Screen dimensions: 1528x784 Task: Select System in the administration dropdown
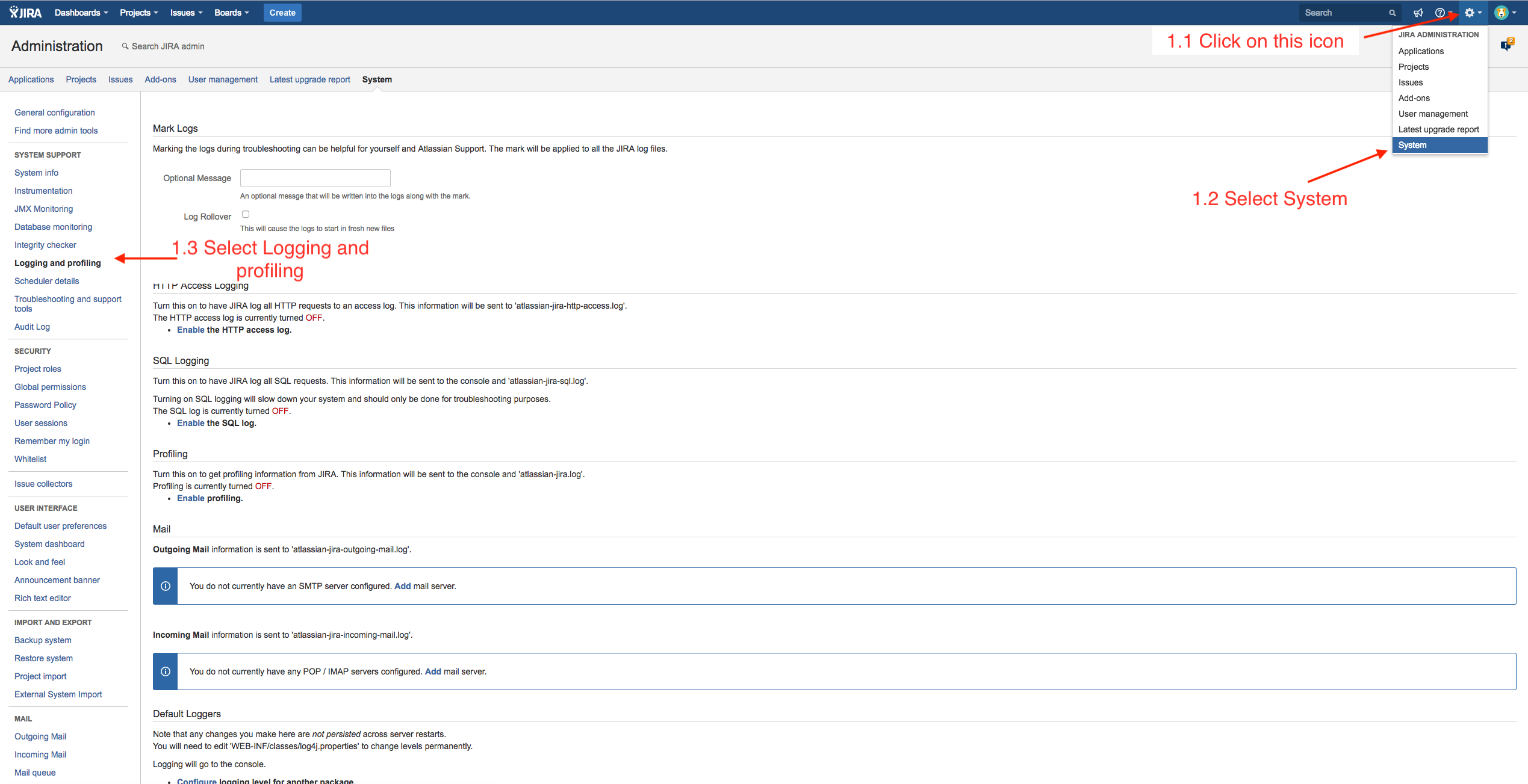(1412, 145)
